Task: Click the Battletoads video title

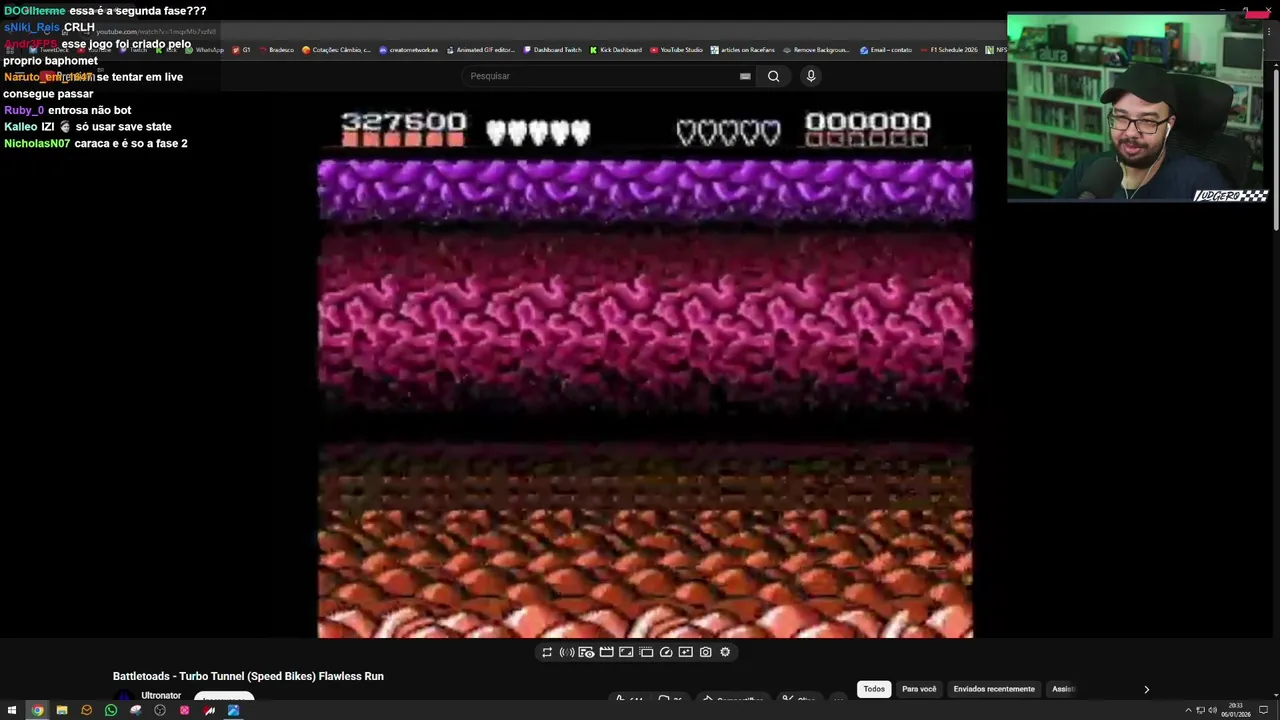Action: coord(248,676)
